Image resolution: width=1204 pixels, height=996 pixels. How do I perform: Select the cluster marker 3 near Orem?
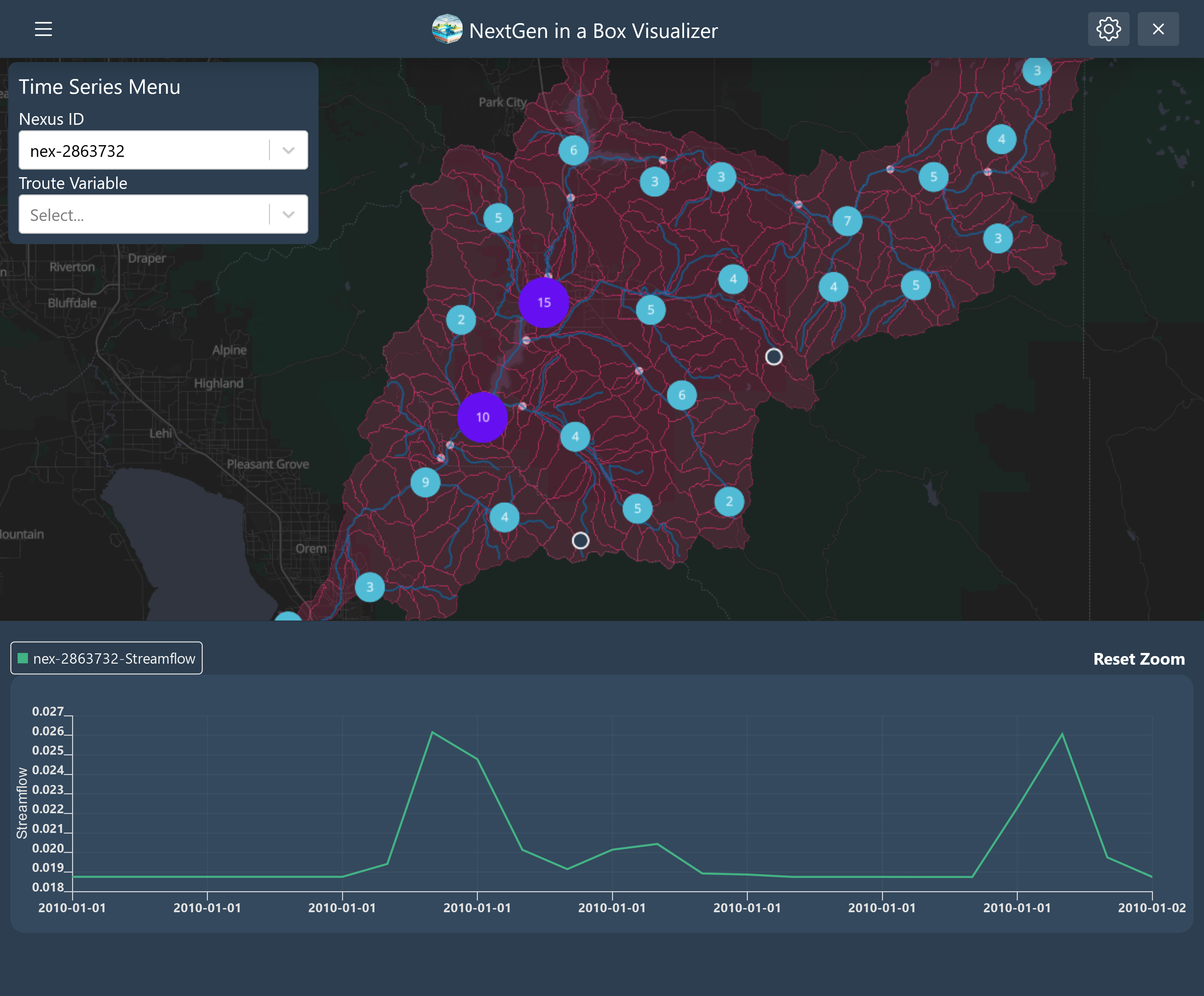[369, 587]
